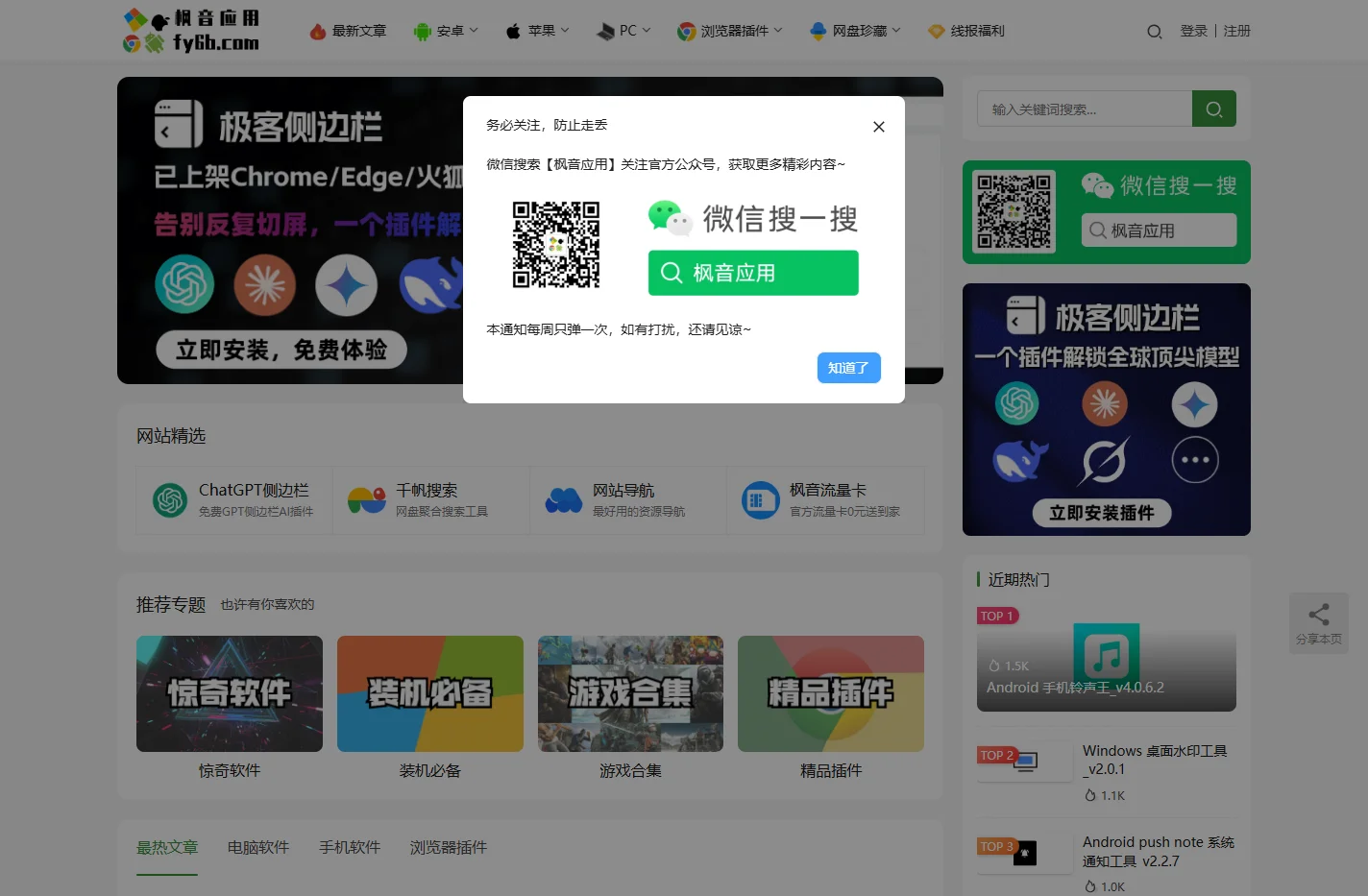Open the 游戏合集 topic thumbnail
The height and width of the screenshot is (896, 1368).
coord(630,693)
